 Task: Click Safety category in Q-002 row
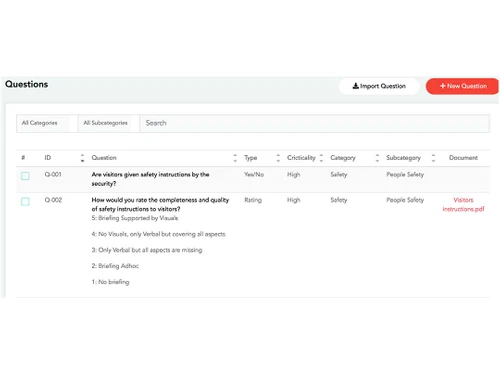(339, 200)
